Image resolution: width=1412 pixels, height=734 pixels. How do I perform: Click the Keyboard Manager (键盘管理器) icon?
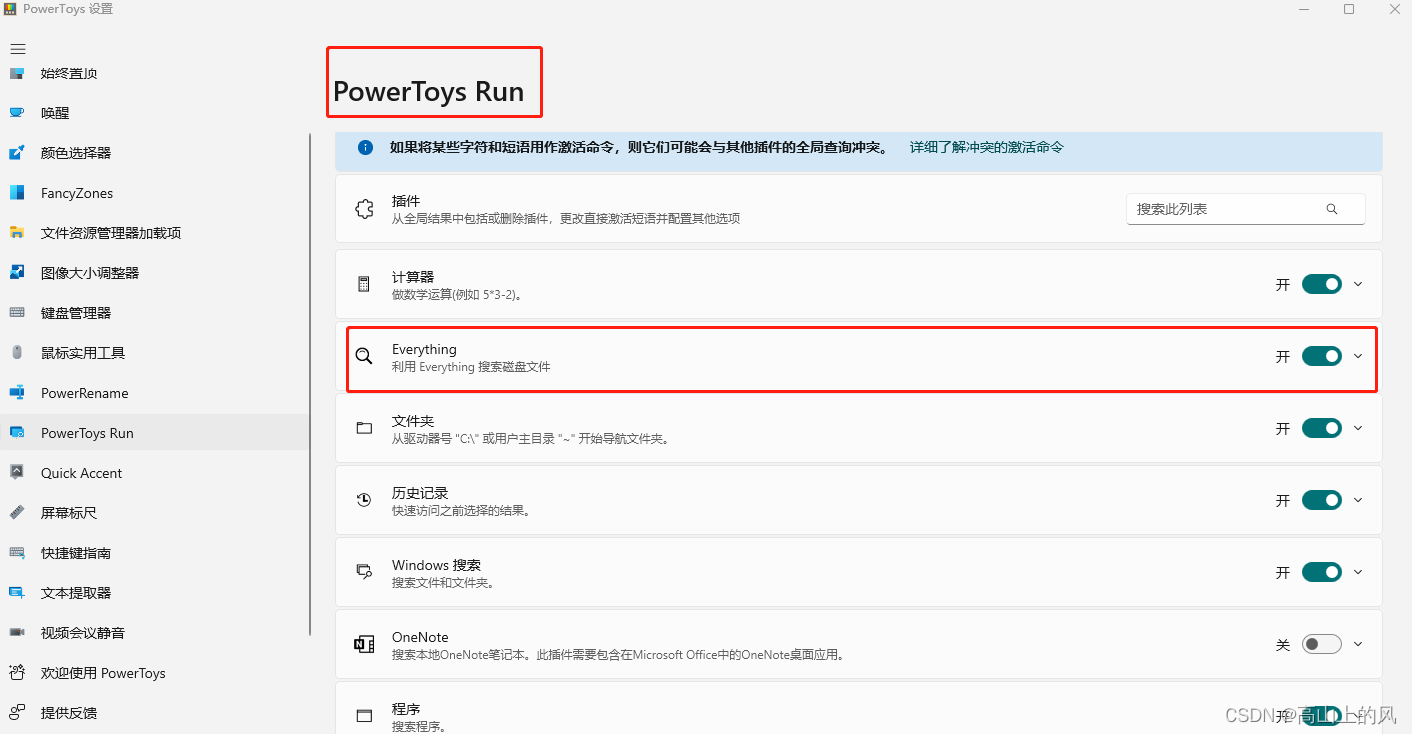click(17, 313)
